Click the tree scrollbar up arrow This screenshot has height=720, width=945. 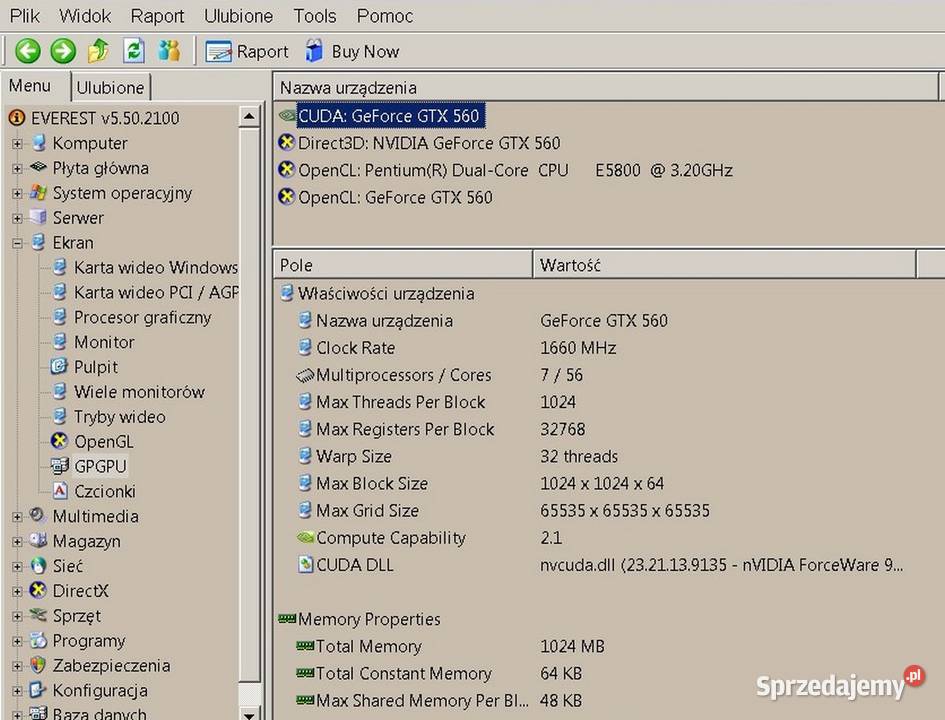250,116
